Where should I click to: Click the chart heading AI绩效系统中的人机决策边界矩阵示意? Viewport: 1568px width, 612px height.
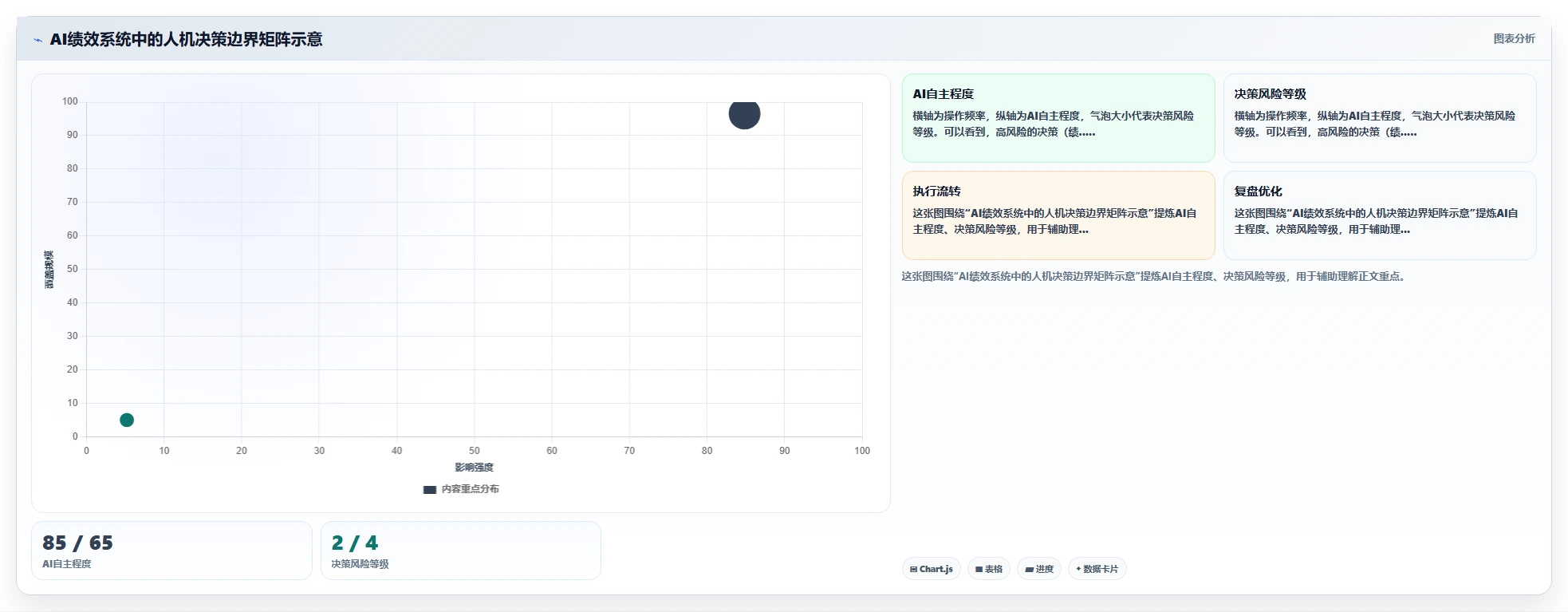[x=187, y=39]
